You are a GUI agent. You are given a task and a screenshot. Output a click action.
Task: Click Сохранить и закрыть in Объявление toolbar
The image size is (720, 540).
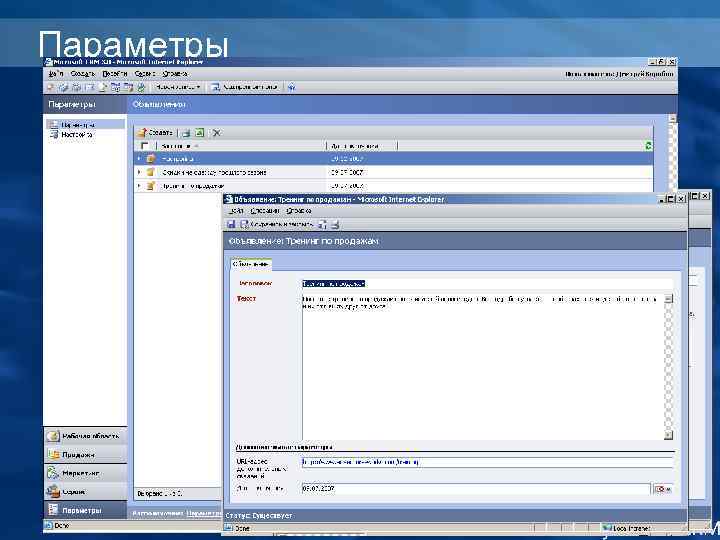pos(277,224)
